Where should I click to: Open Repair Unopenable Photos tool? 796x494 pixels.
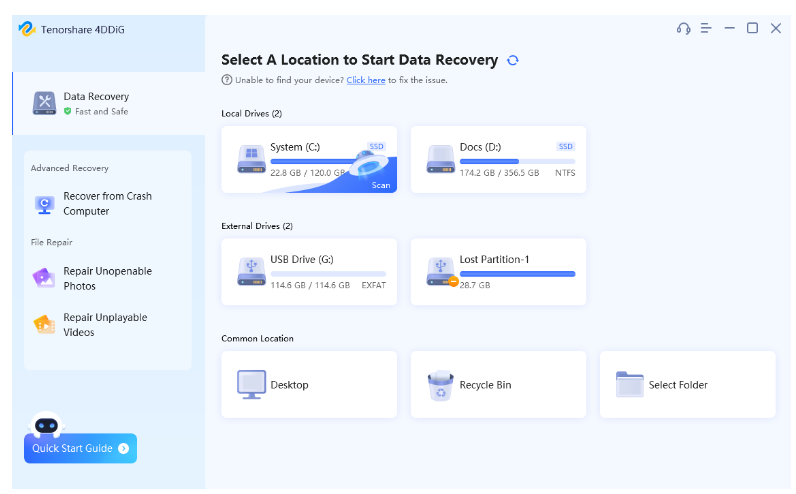[x=106, y=278]
